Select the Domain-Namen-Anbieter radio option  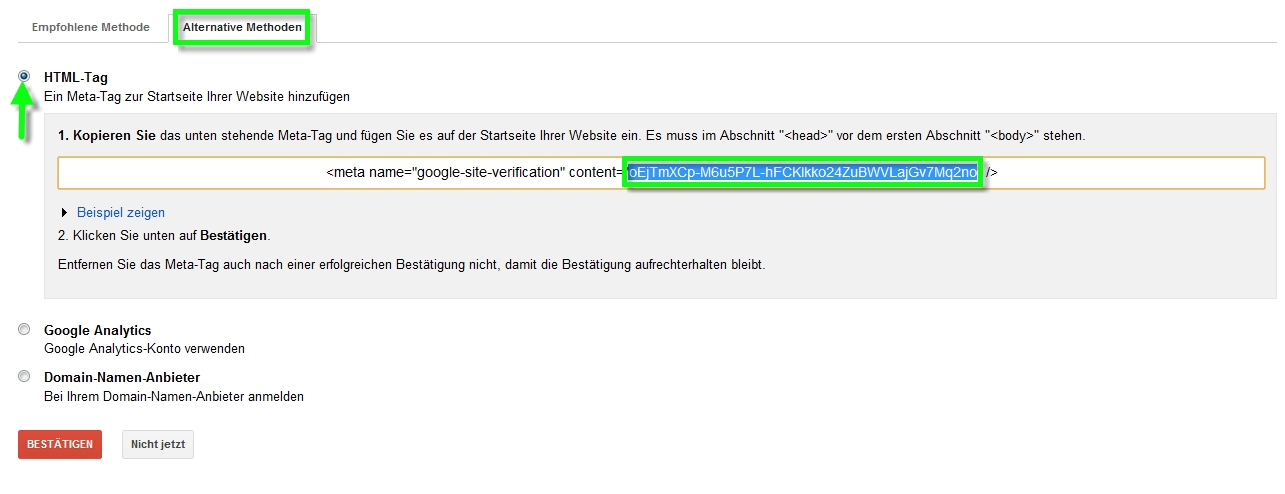tap(24, 376)
